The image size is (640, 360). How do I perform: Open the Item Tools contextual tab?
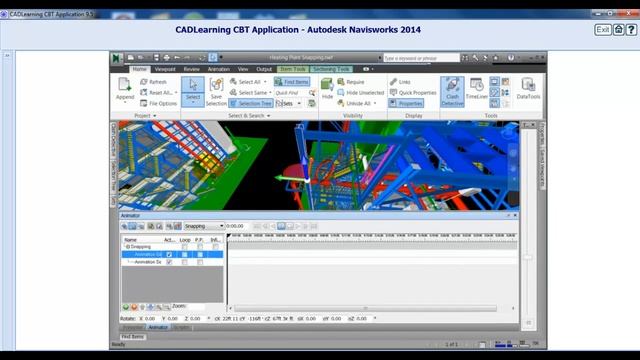[x=293, y=69]
